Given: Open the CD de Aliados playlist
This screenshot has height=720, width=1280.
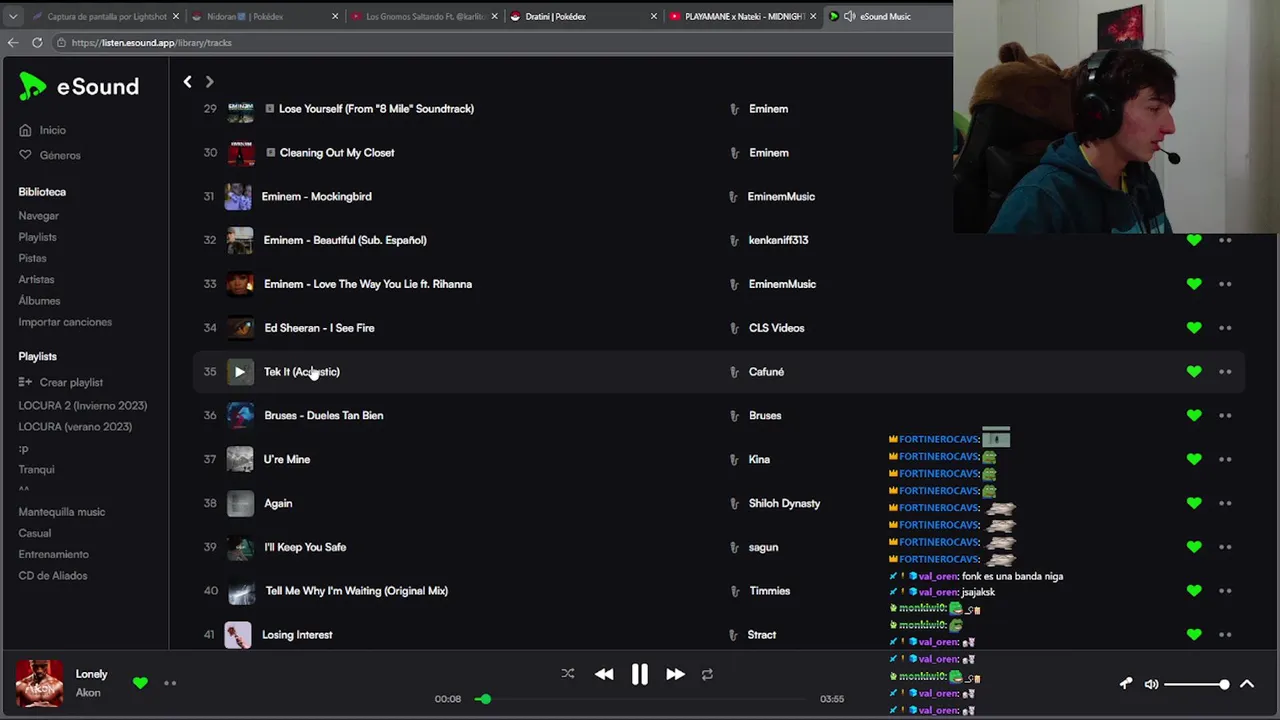Looking at the screenshot, I should click(x=53, y=576).
